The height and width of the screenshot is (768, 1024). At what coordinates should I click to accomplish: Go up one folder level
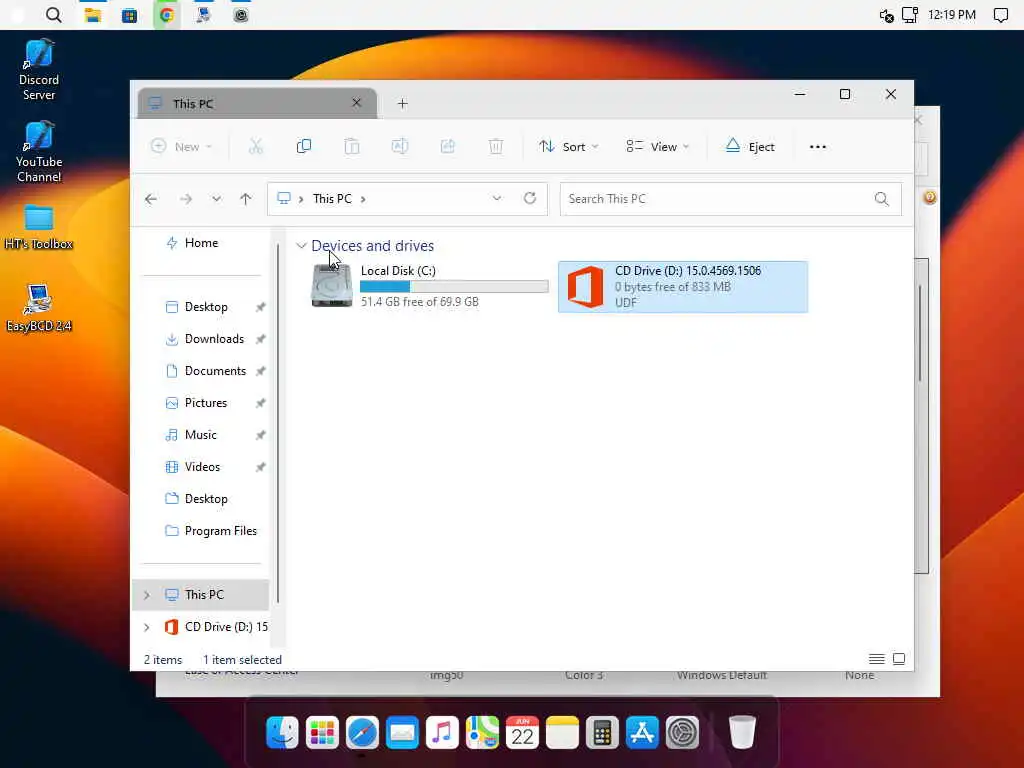[x=246, y=199]
